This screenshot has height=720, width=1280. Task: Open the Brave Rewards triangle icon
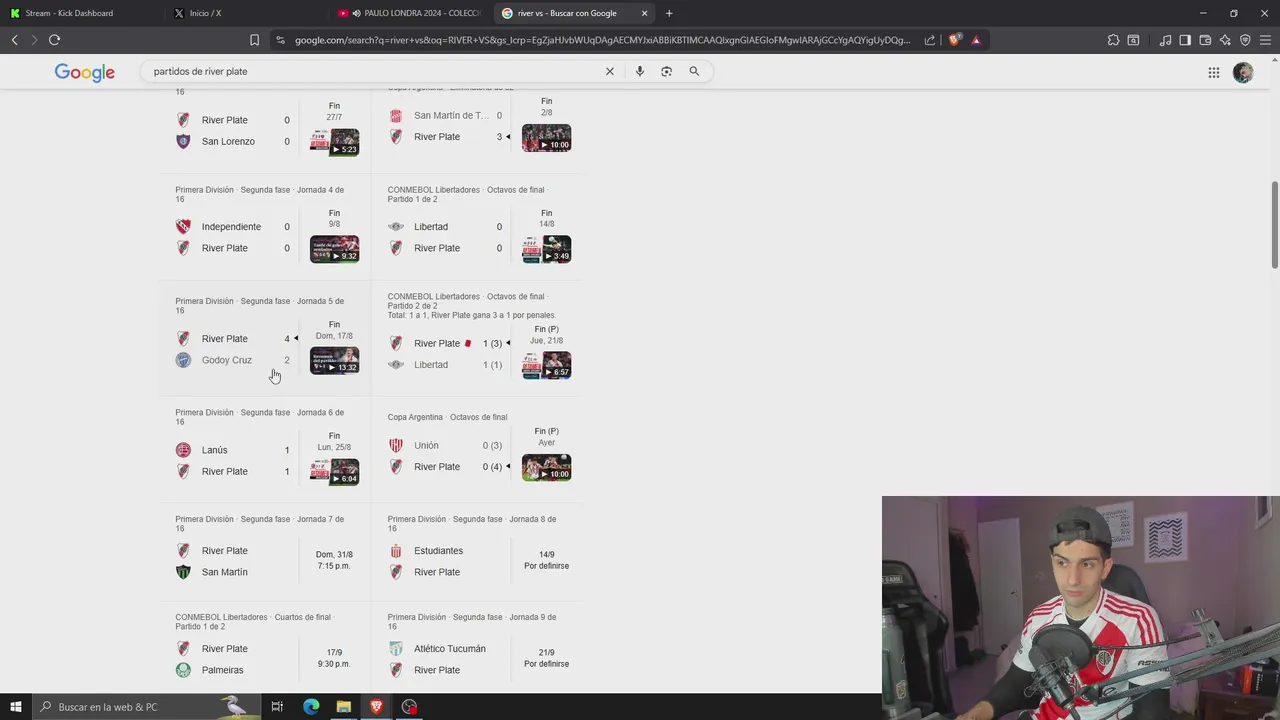[x=976, y=40]
